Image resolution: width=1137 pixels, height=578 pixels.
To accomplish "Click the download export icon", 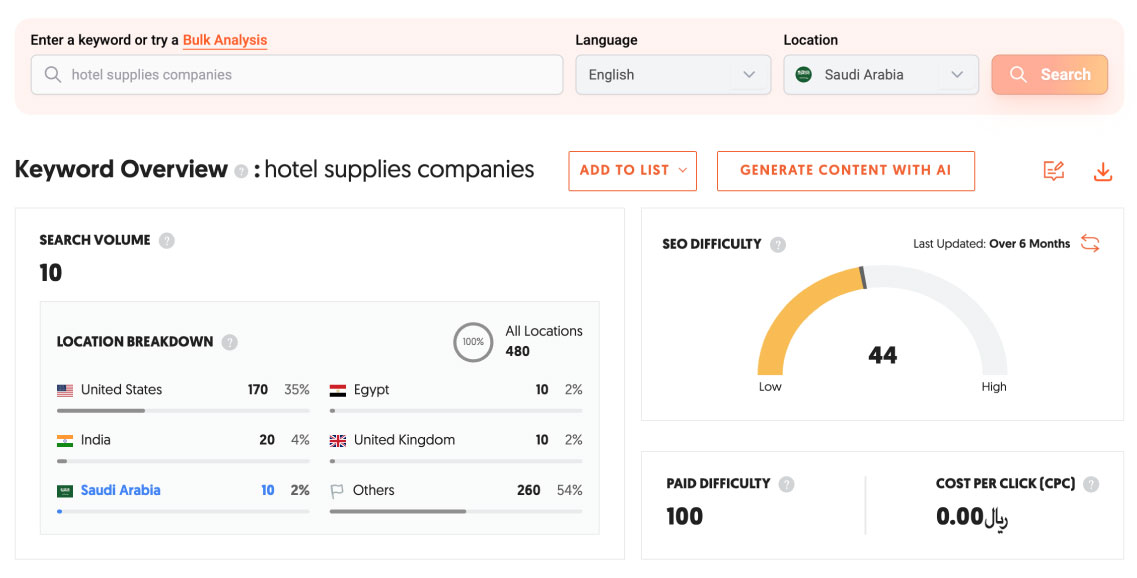I will pyautogui.click(x=1102, y=172).
